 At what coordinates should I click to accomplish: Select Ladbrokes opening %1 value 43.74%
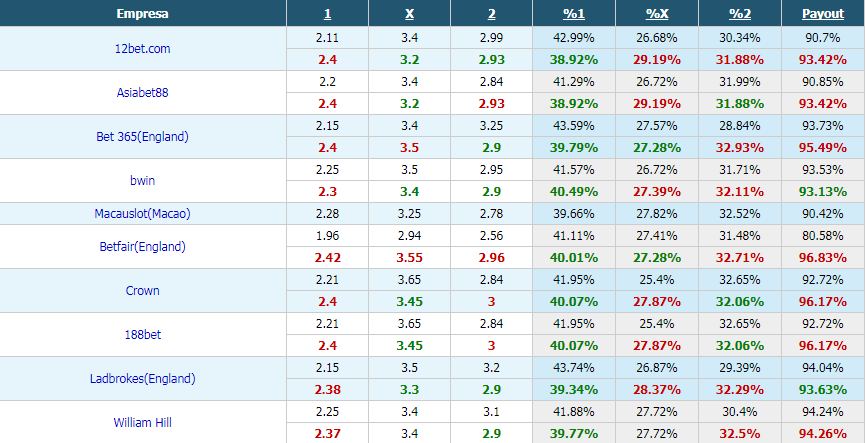click(574, 367)
